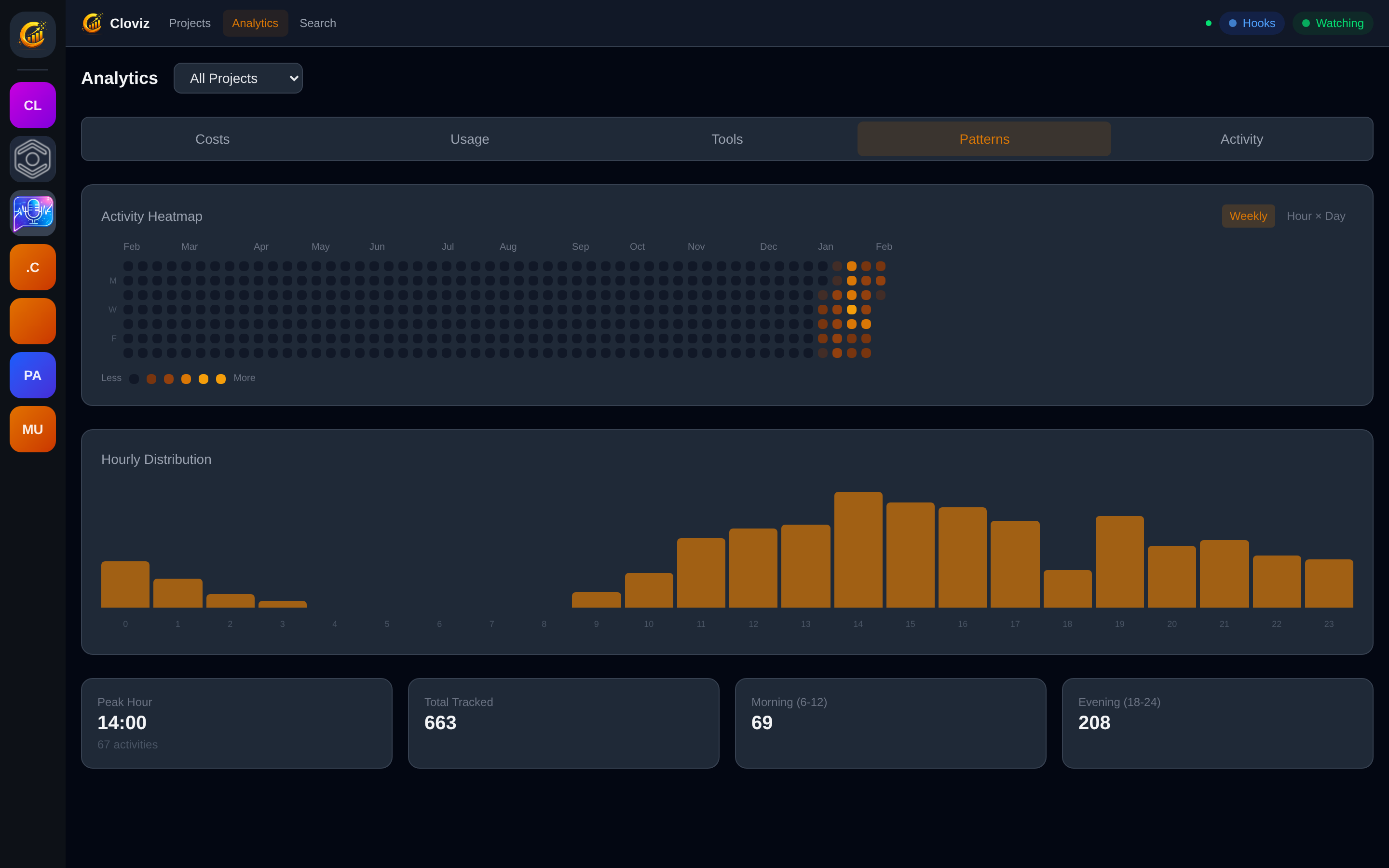The image size is (1389, 868).
Task: Click the darkest swatch in the heatmap legend
Action: 134,379
